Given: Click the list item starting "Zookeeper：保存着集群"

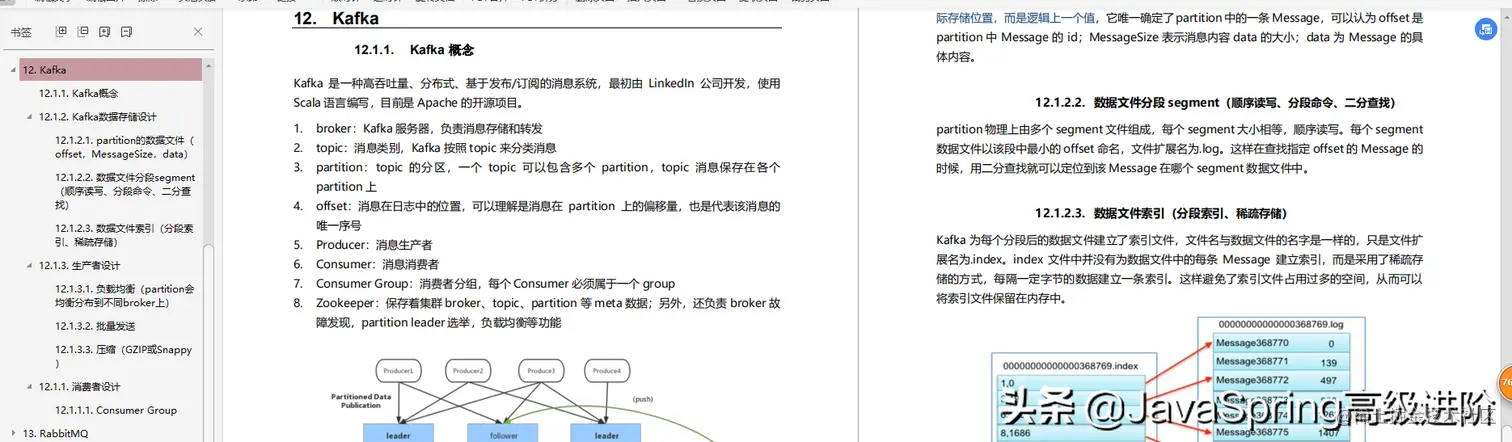Looking at the screenshot, I should (548, 312).
